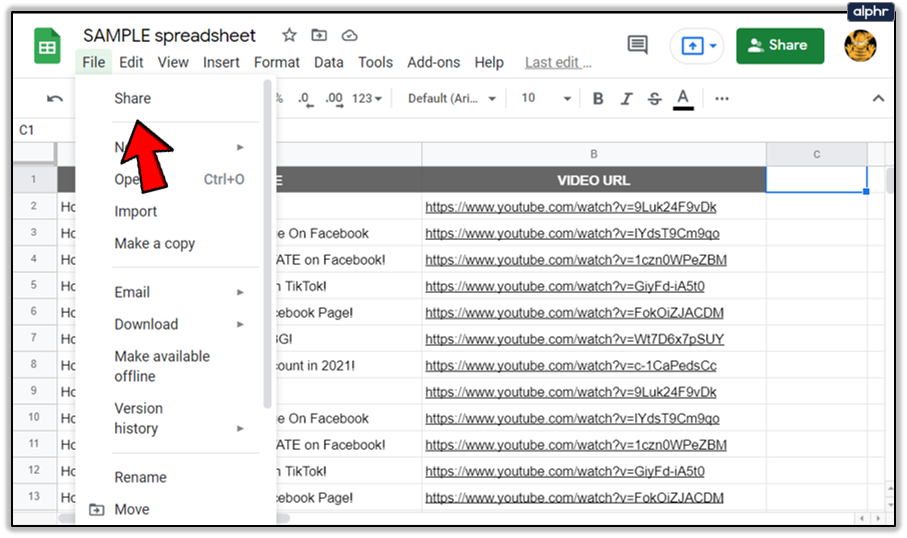The width and height of the screenshot is (907, 538).
Task: Open the Insert menu
Action: (x=221, y=62)
